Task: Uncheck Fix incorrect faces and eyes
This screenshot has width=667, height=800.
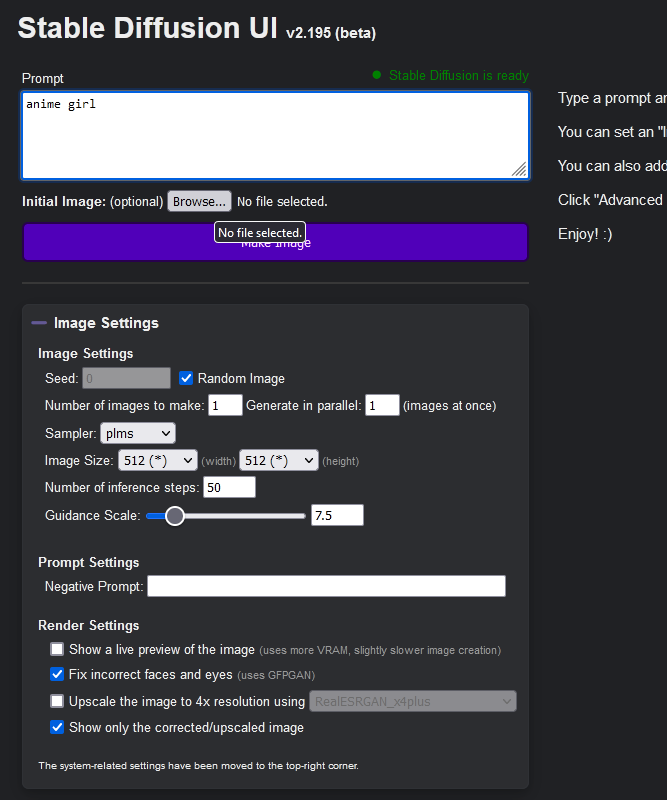Action: 57,674
